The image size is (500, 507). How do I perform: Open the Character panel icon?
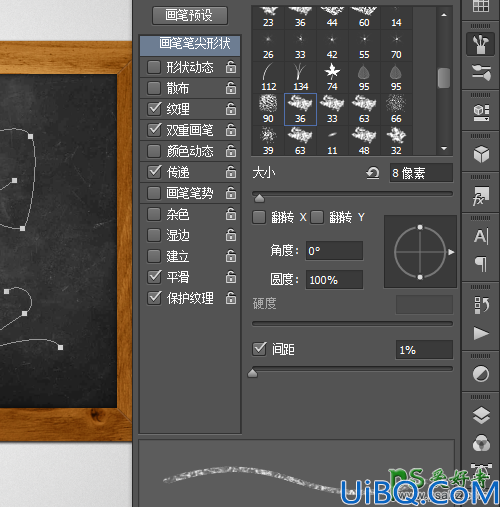pyautogui.click(x=481, y=236)
